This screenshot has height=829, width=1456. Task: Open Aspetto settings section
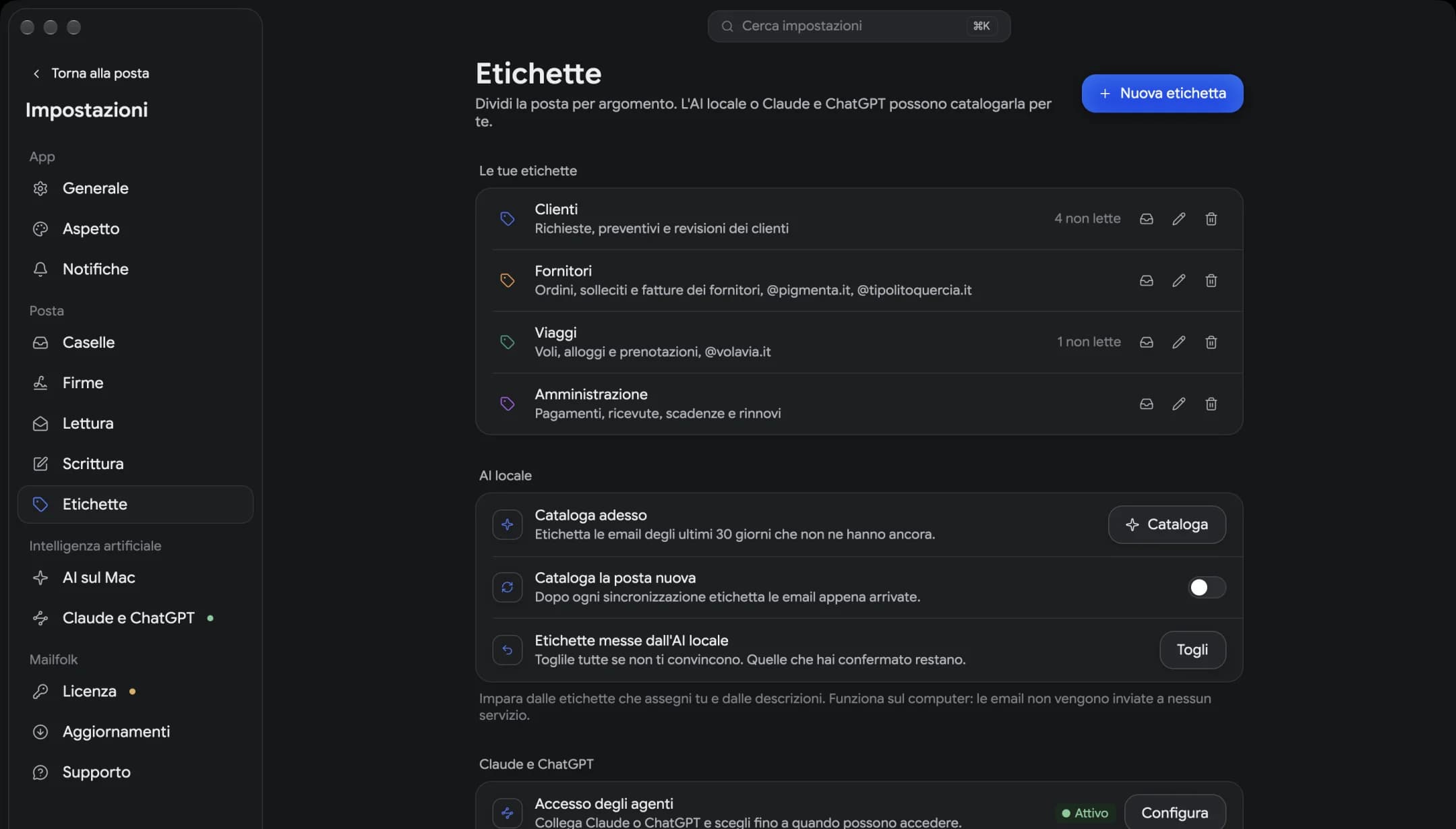[x=135, y=229]
